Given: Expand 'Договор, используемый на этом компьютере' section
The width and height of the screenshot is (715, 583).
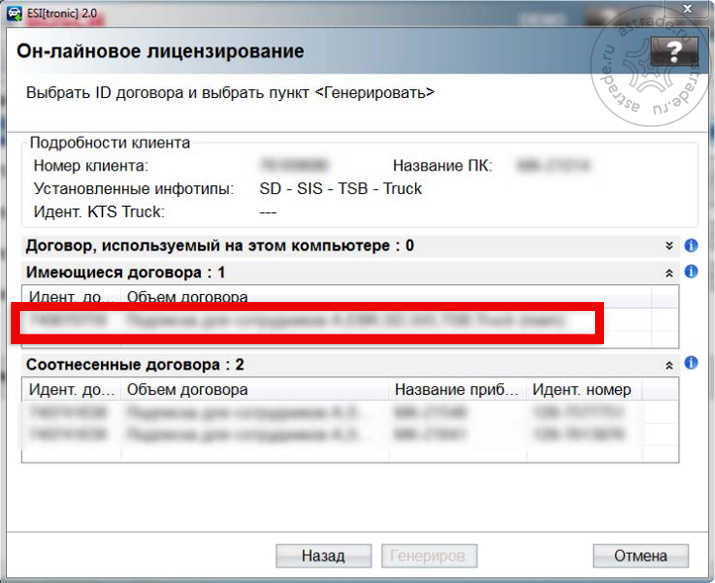Looking at the screenshot, I should 669,246.
